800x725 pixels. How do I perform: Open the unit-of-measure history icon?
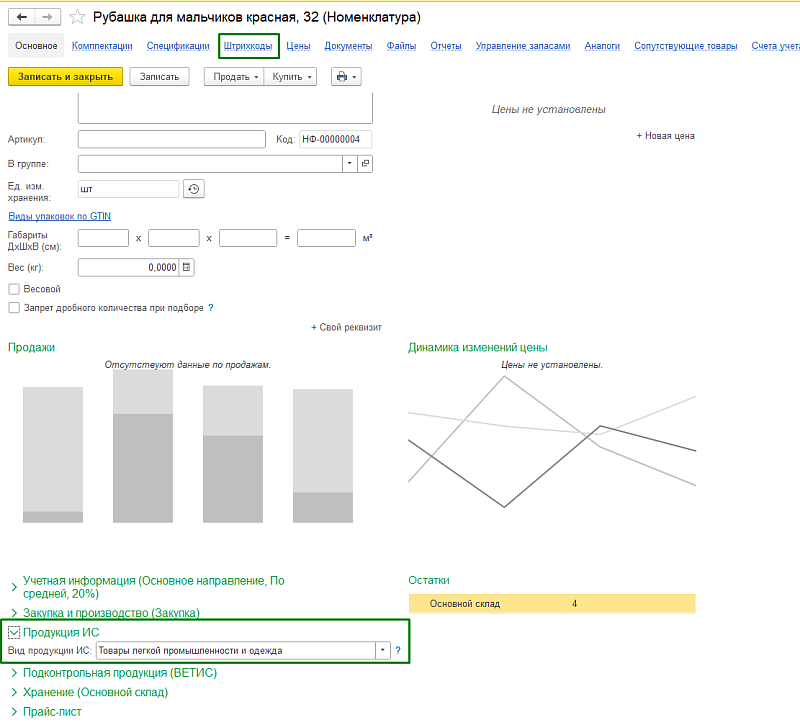[194, 189]
